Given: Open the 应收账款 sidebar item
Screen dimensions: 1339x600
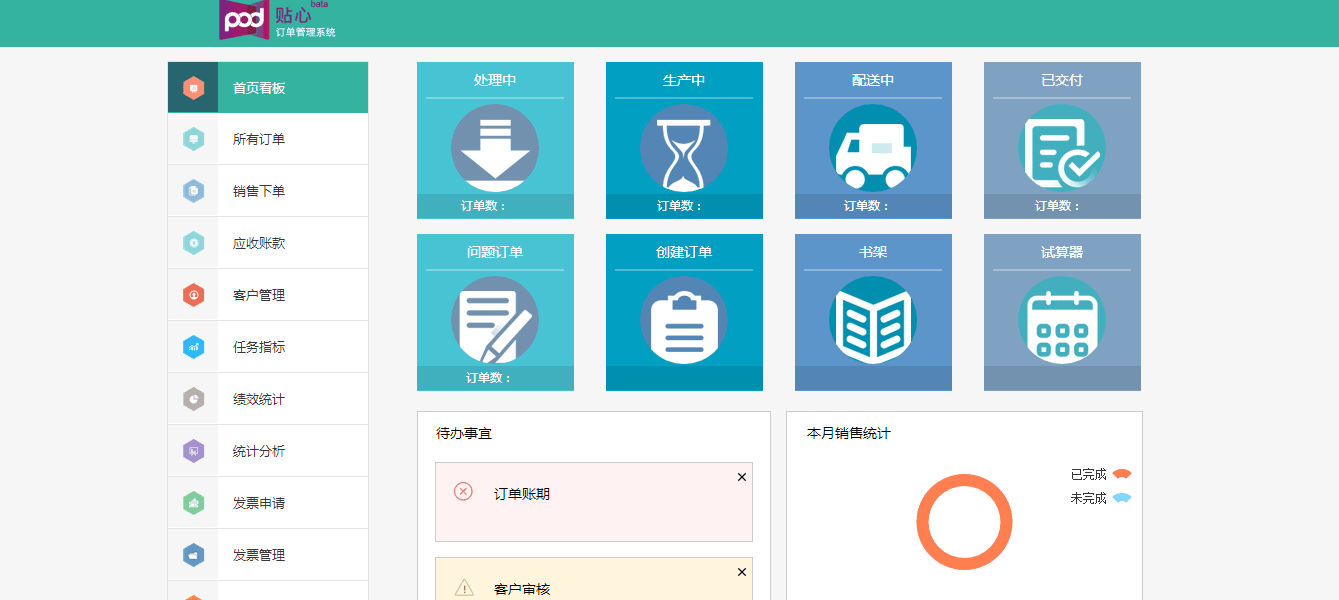Looking at the screenshot, I should (259, 244).
